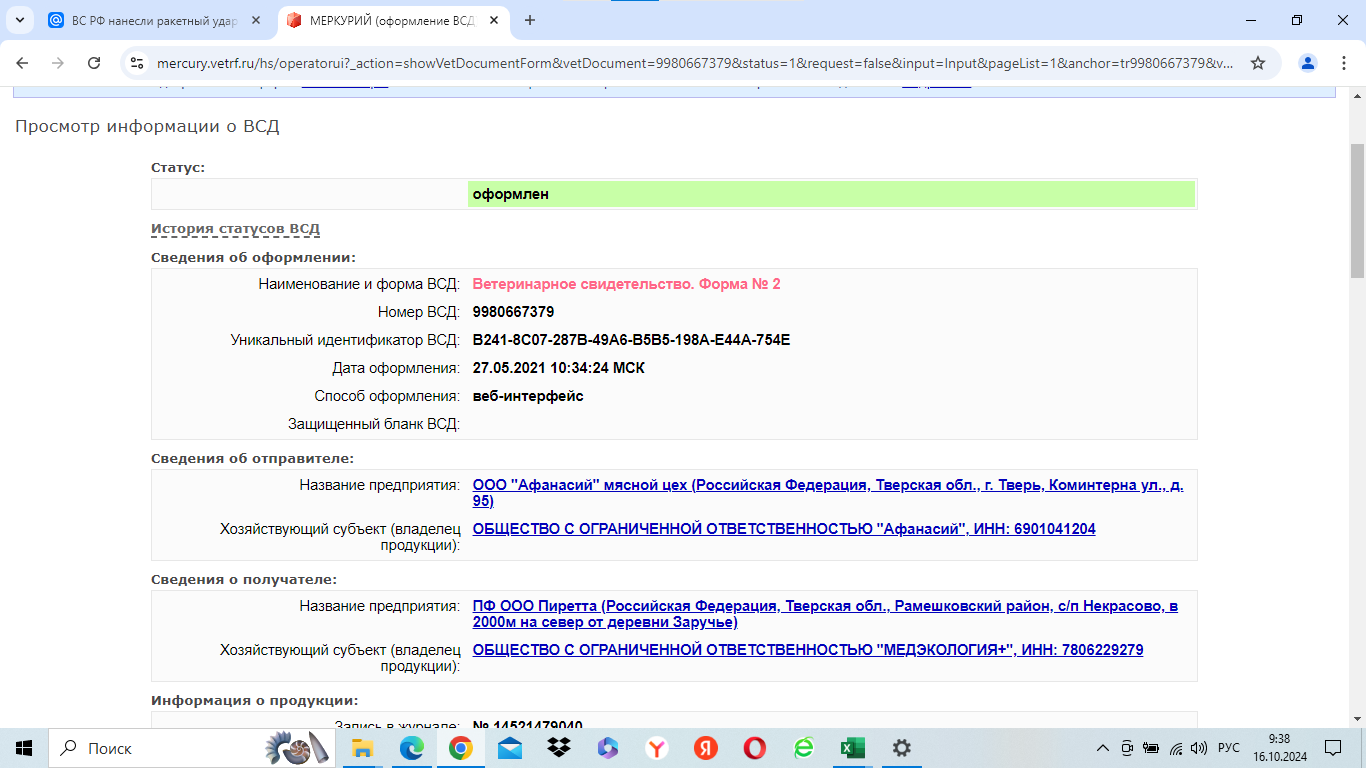The width and height of the screenshot is (1366, 768).
Task: Open Yandex Browser from the taskbar
Action: tap(656, 748)
